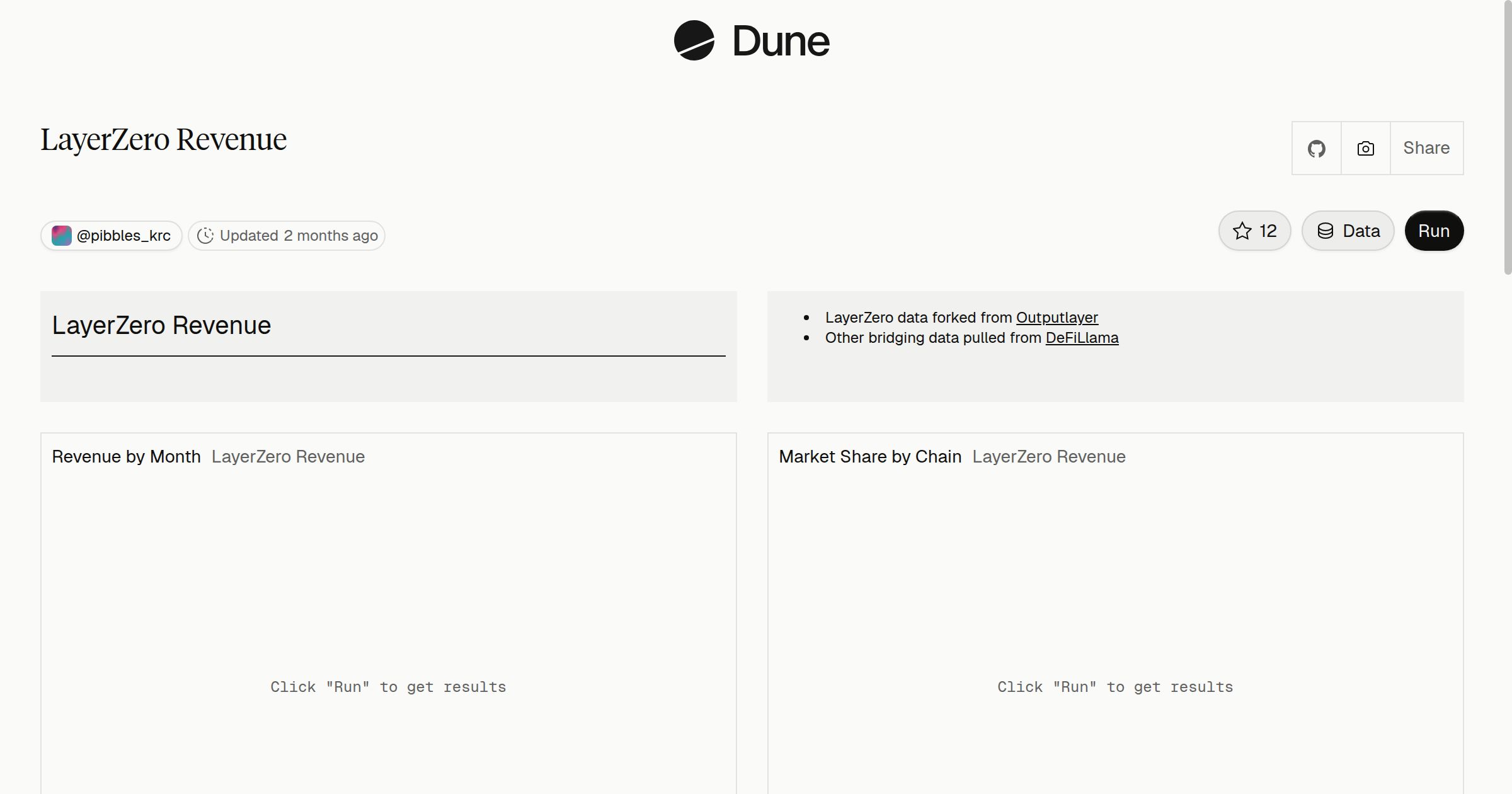Screen dimensions: 1512x794
Task: Click the Share button
Action: tap(1426, 148)
